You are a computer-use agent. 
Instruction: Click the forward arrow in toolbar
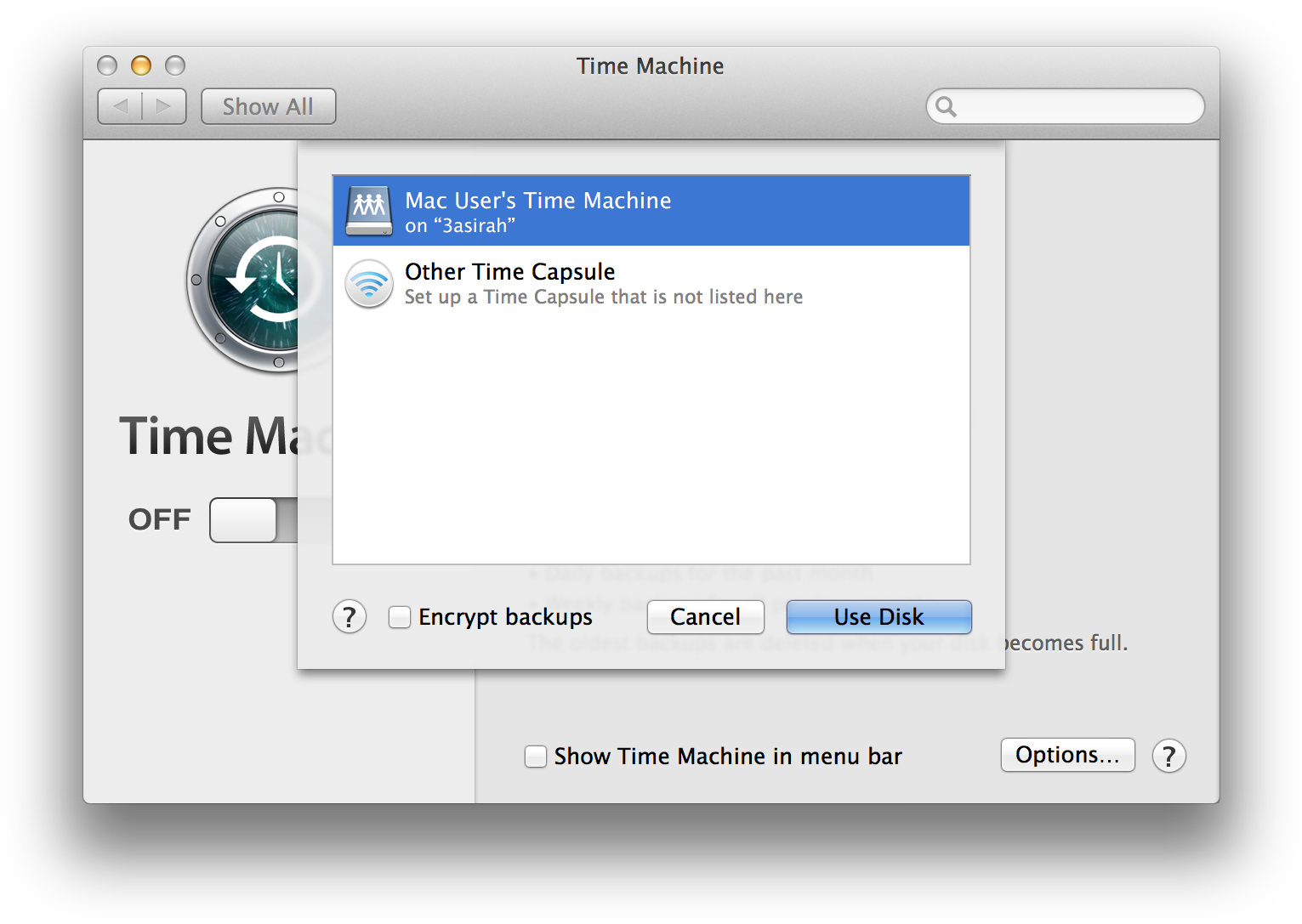pos(164,107)
